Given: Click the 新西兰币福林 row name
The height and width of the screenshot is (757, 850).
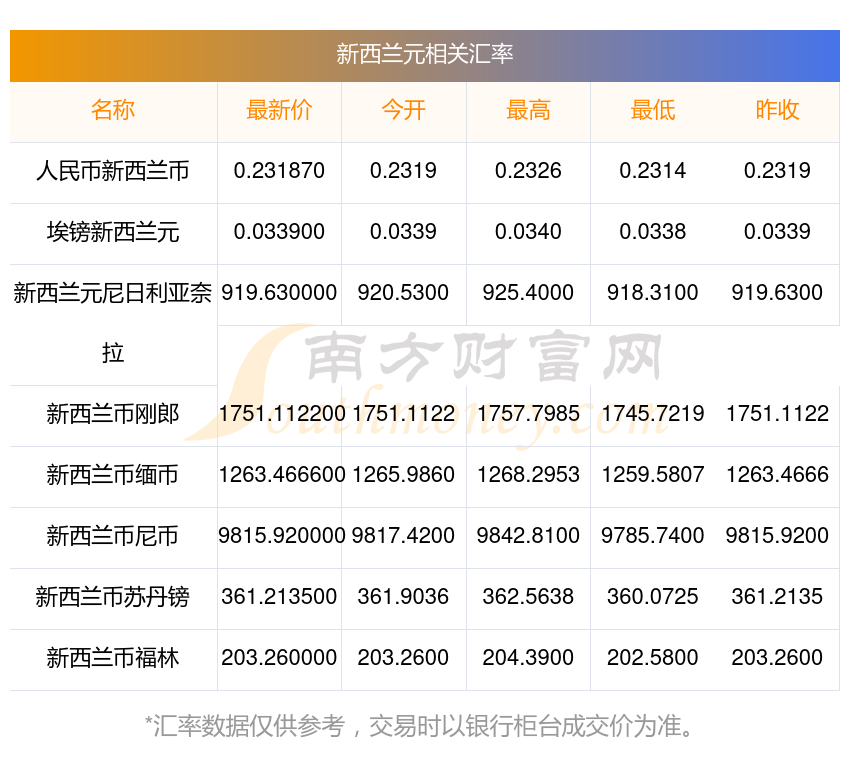Looking at the screenshot, I should (x=113, y=658).
